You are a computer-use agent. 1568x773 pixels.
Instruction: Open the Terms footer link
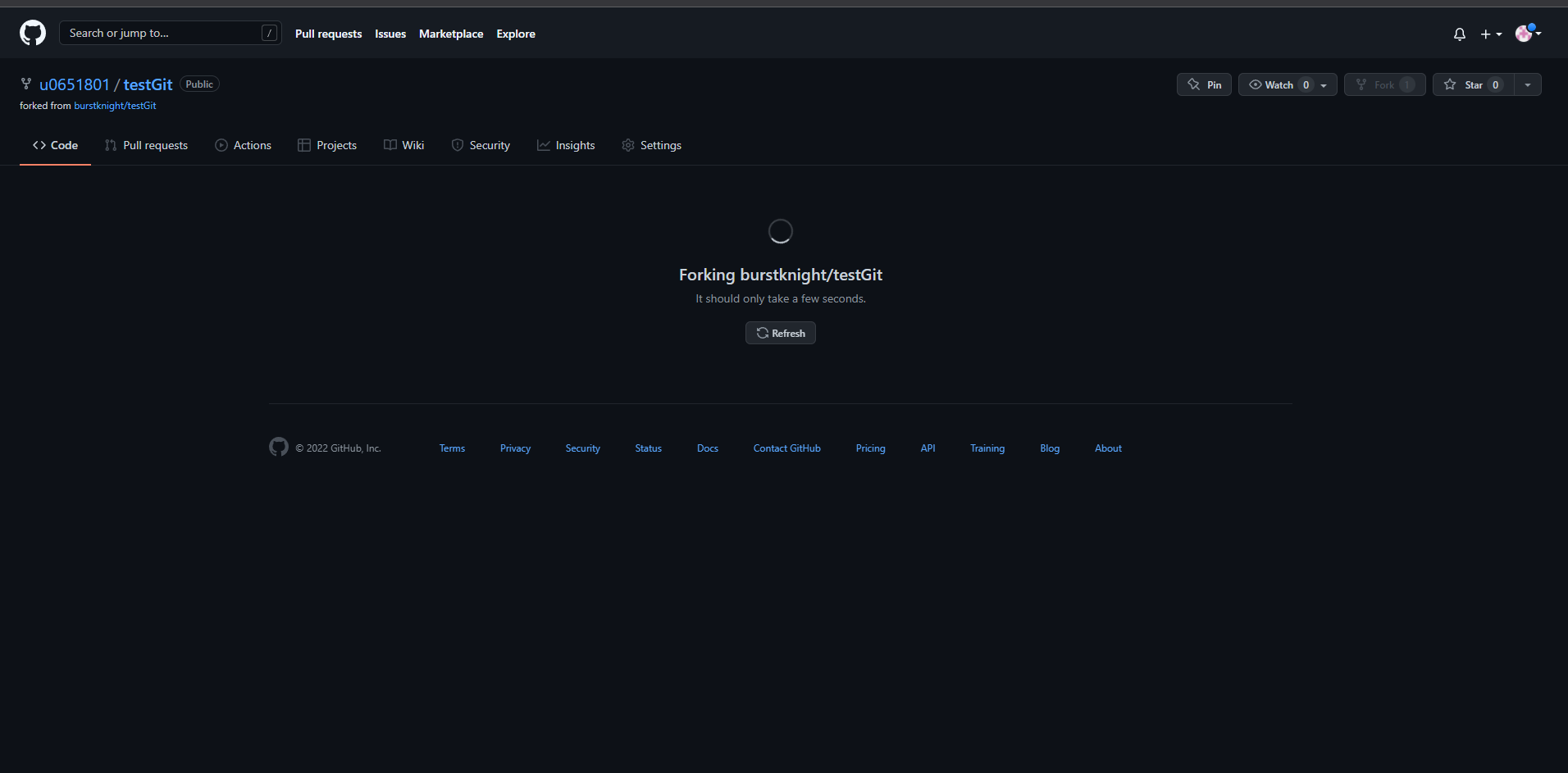(452, 448)
